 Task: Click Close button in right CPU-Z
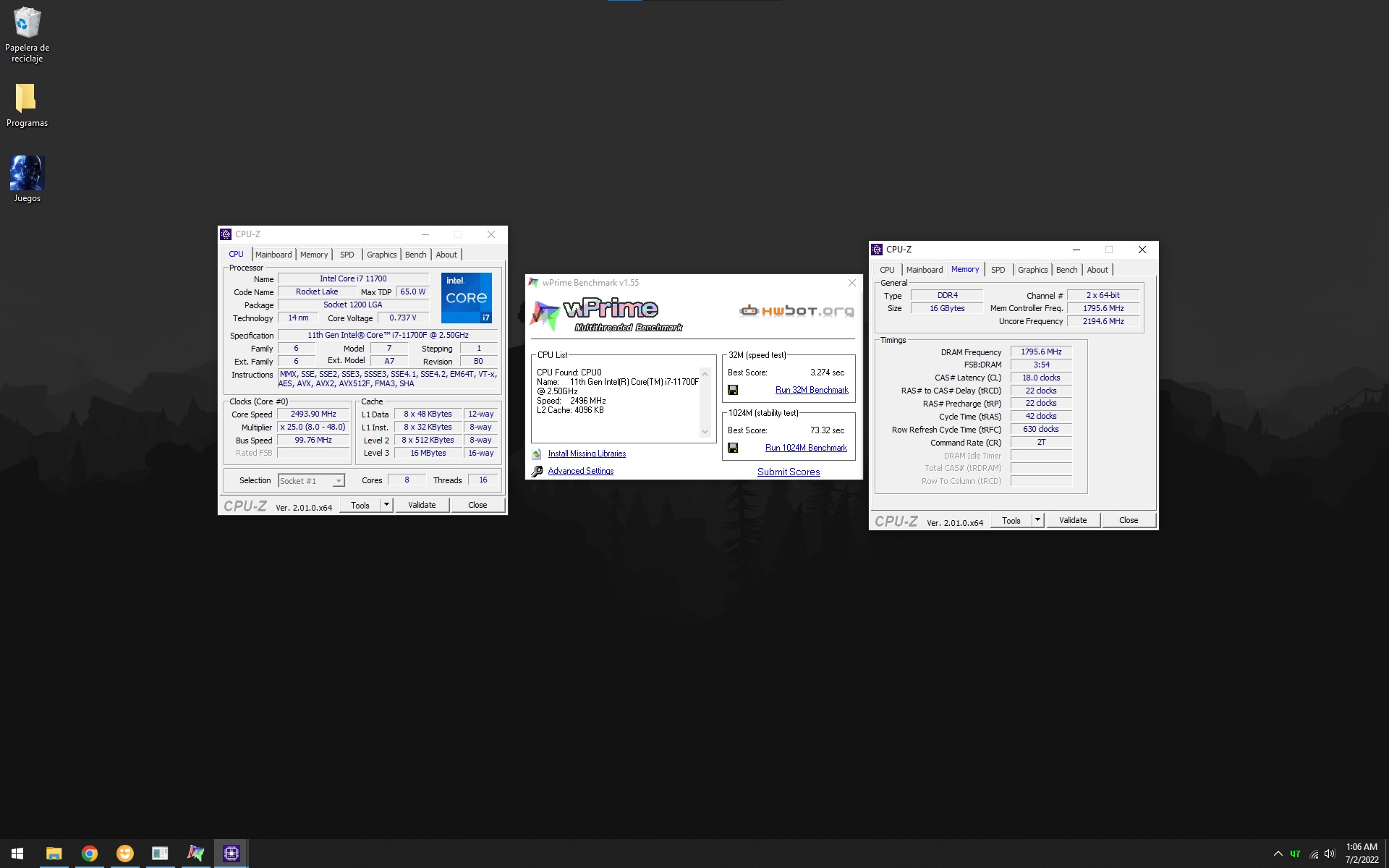pyautogui.click(x=1129, y=520)
